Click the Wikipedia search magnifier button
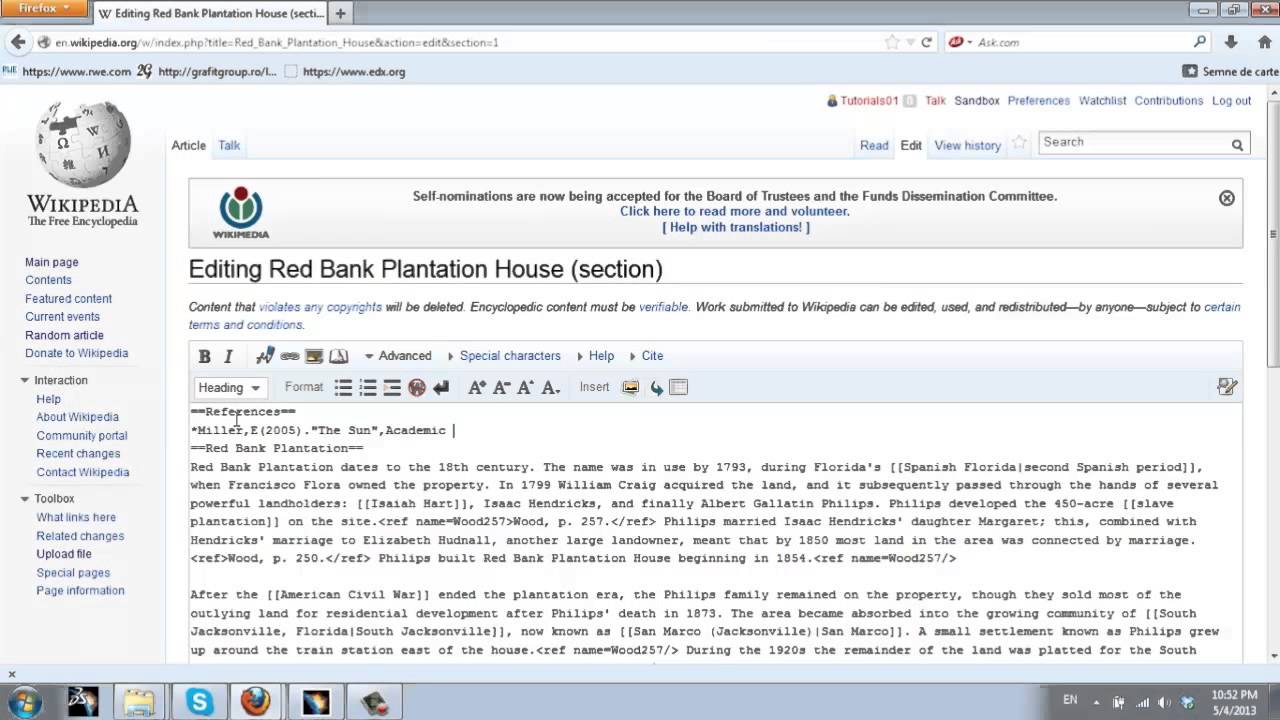Image resolution: width=1280 pixels, height=720 pixels. (1237, 144)
